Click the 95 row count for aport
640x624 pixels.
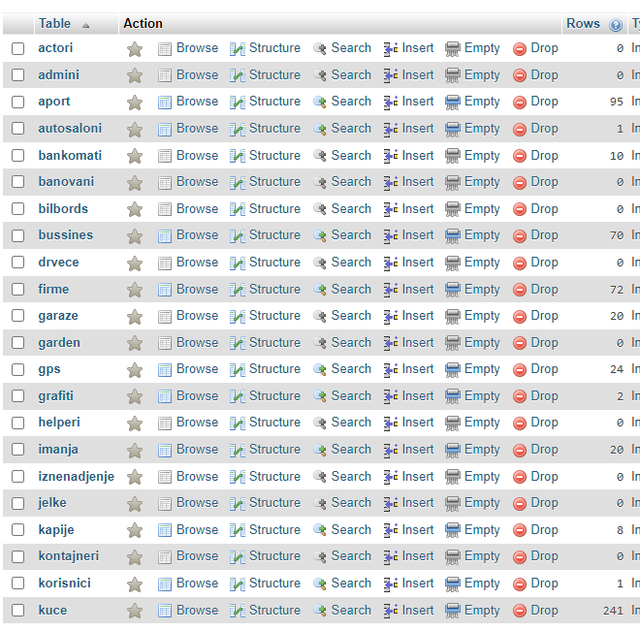point(616,102)
